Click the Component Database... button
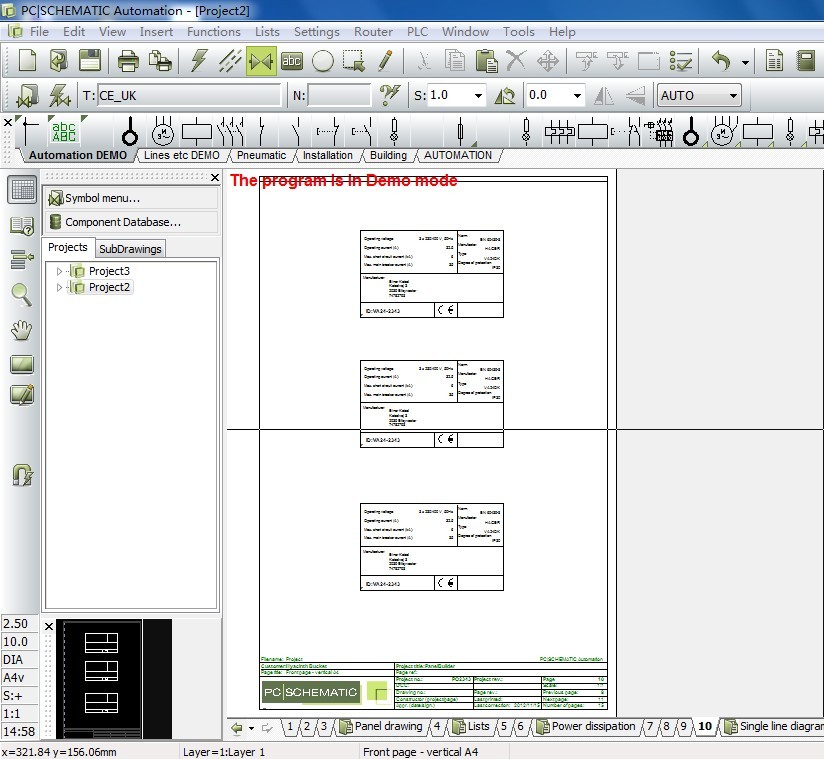 point(130,222)
